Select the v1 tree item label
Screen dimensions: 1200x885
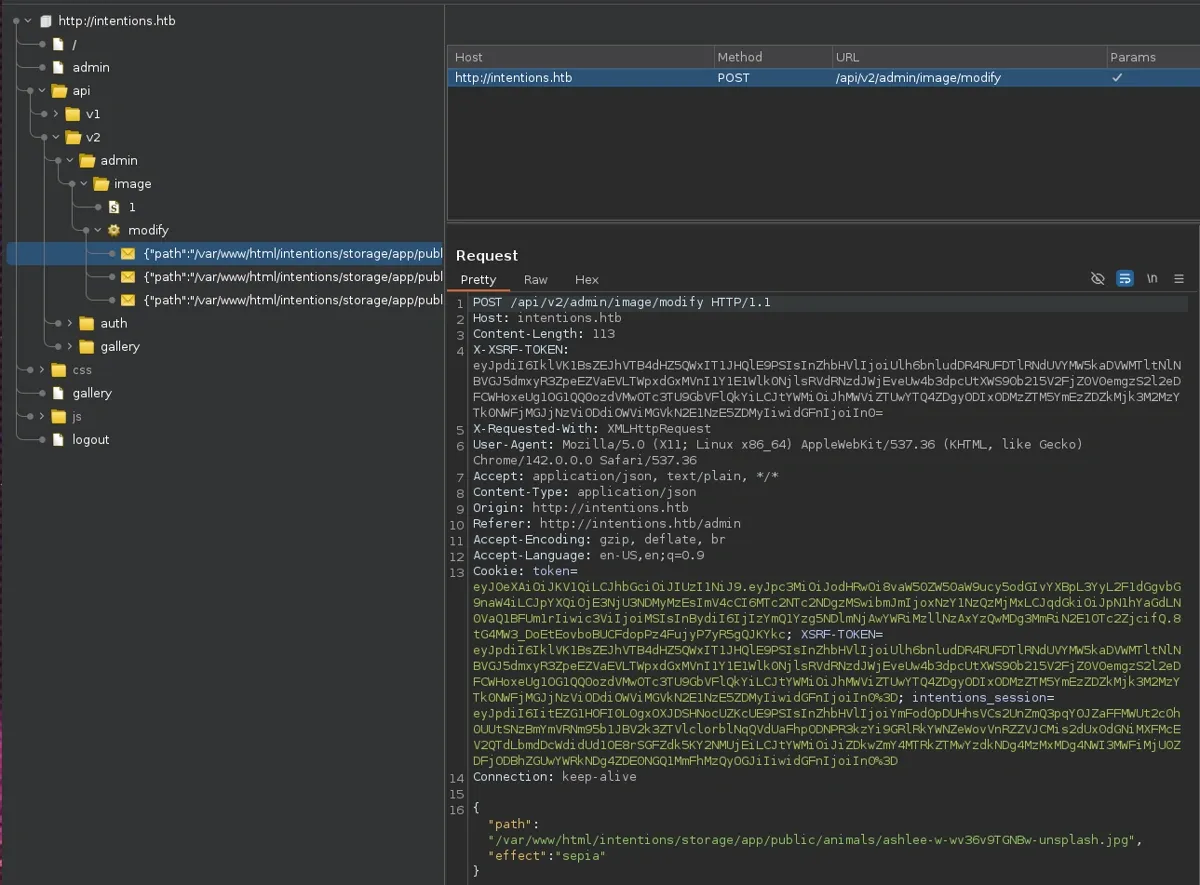tap(93, 114)
